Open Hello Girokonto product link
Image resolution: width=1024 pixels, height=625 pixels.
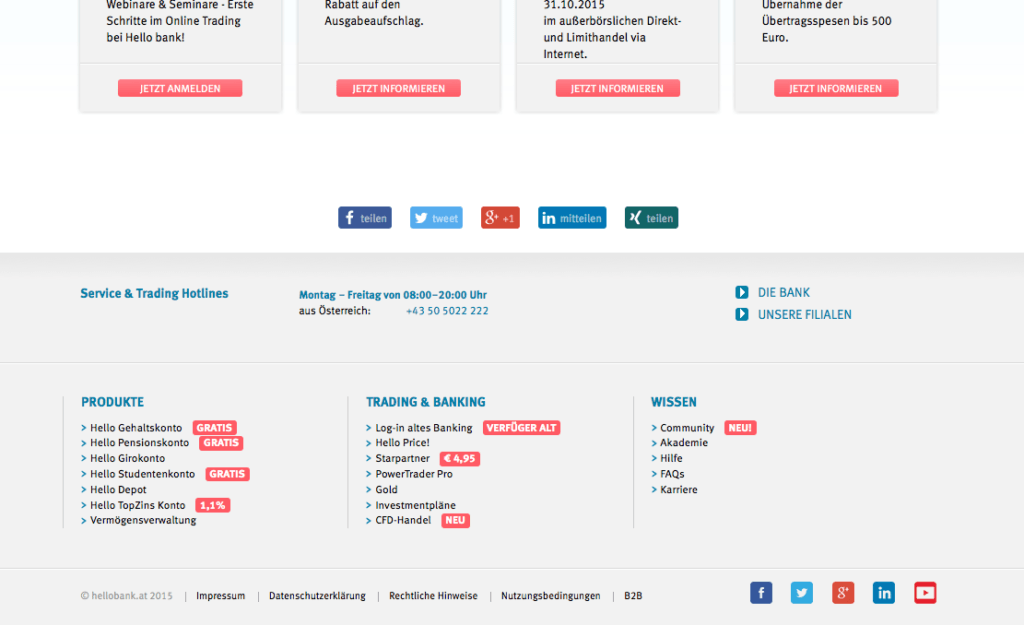pos(127,458)
